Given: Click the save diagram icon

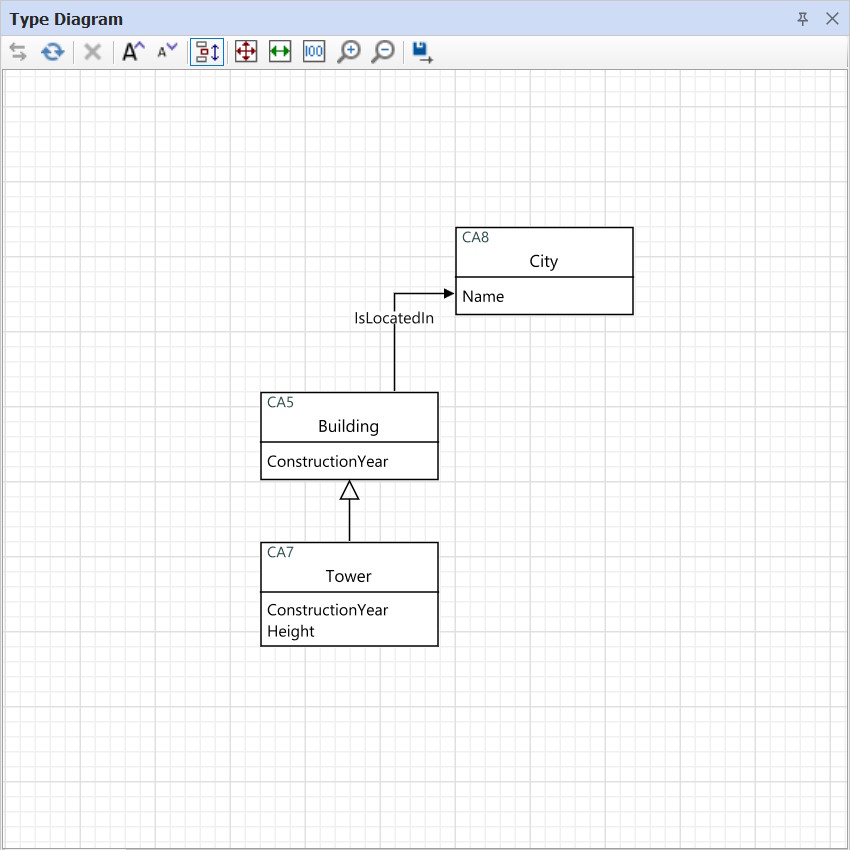Looking at the screenshot, I should 422,53.
